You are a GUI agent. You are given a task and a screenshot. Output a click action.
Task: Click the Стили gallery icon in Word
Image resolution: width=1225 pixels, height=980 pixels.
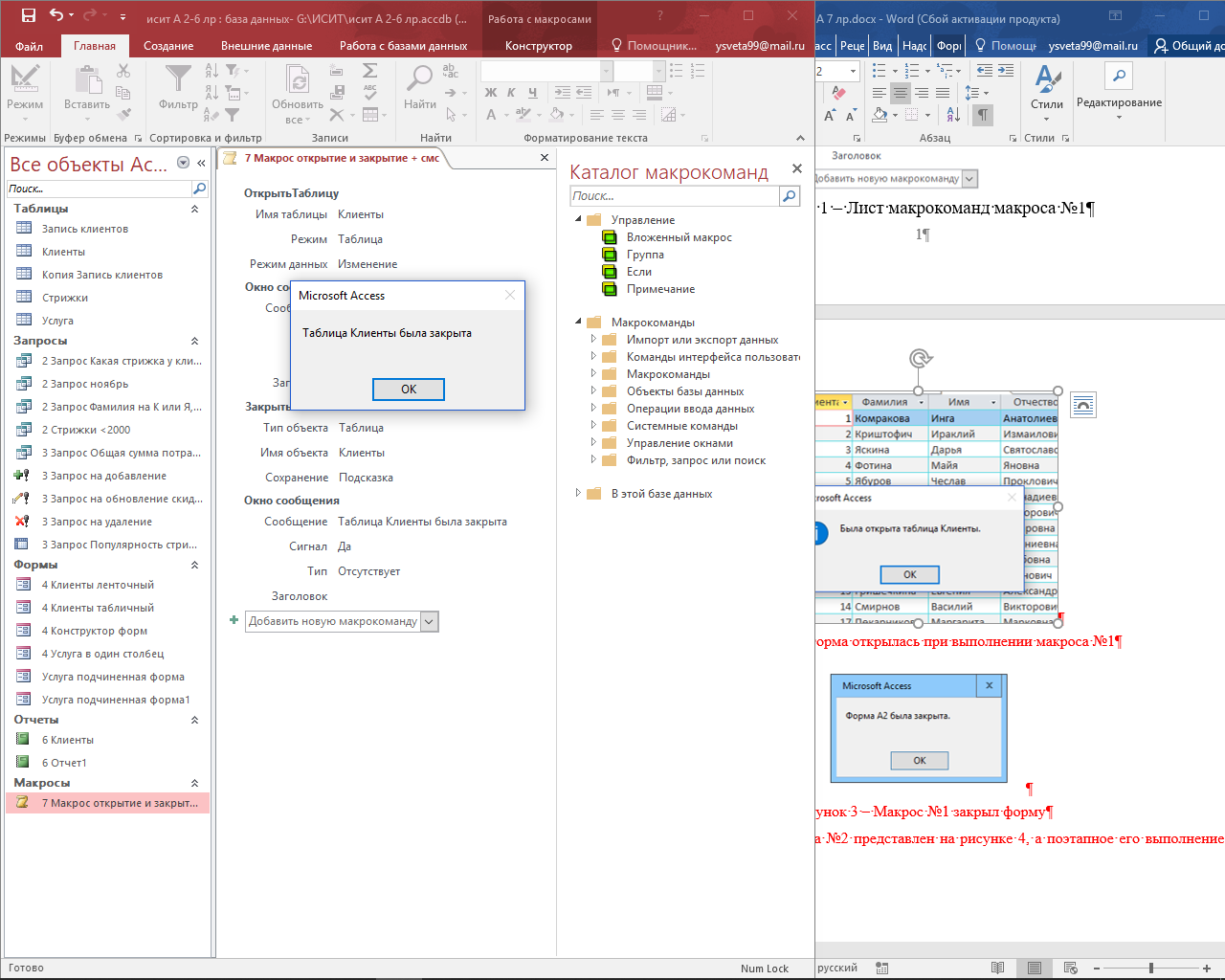(x=1047, y=80)
